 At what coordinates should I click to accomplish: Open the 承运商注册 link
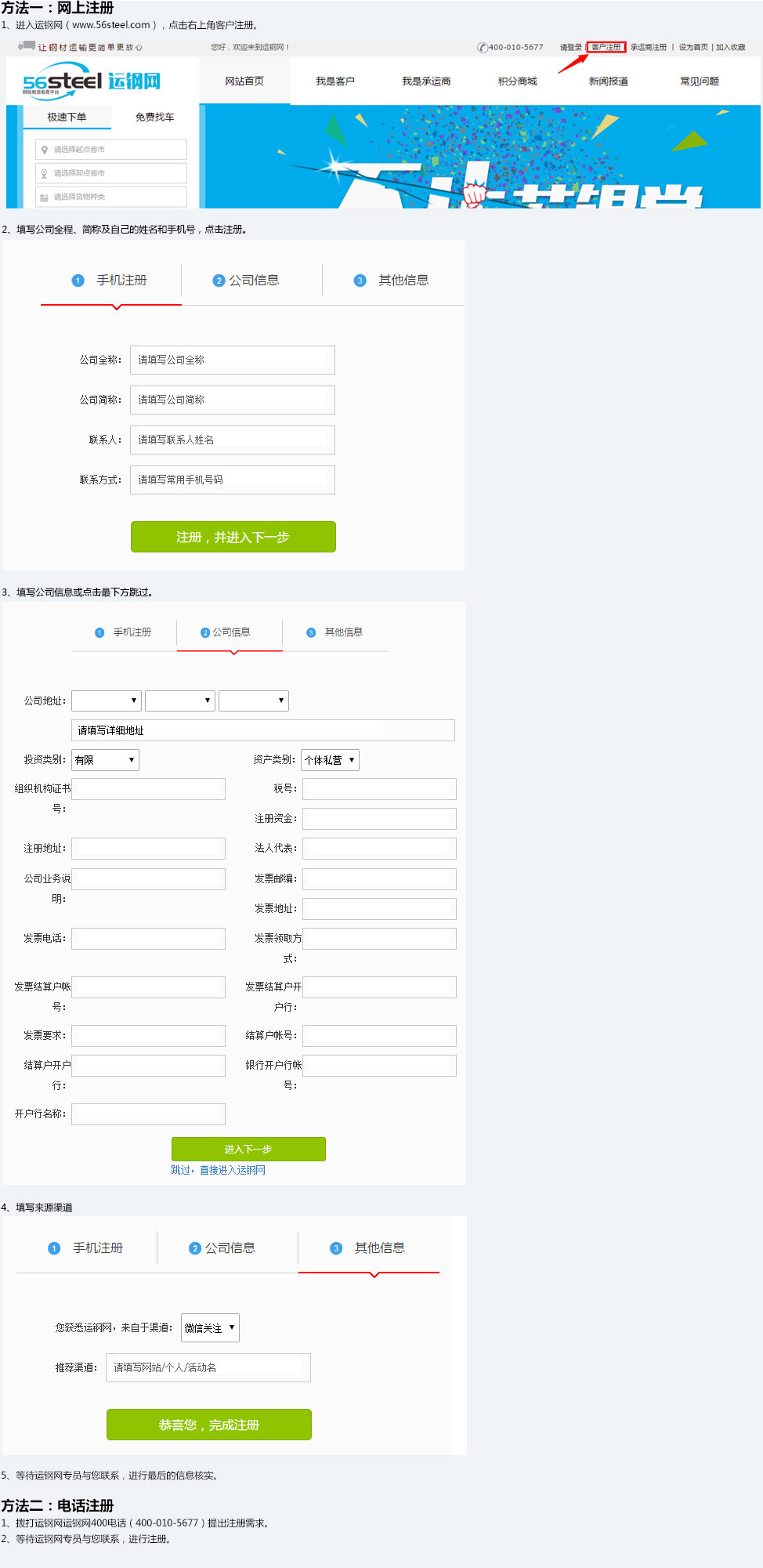click(x=649, y=47)
